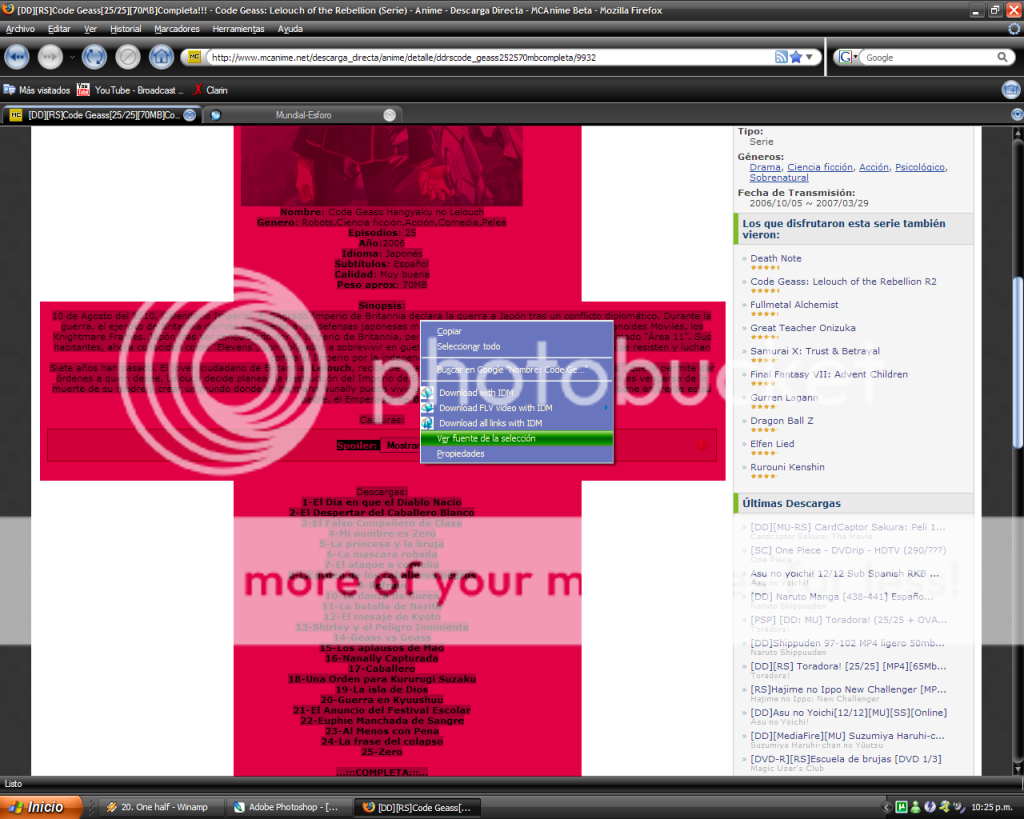Close the Code Geass tab
1024x819 pixels.
[189, 115]
